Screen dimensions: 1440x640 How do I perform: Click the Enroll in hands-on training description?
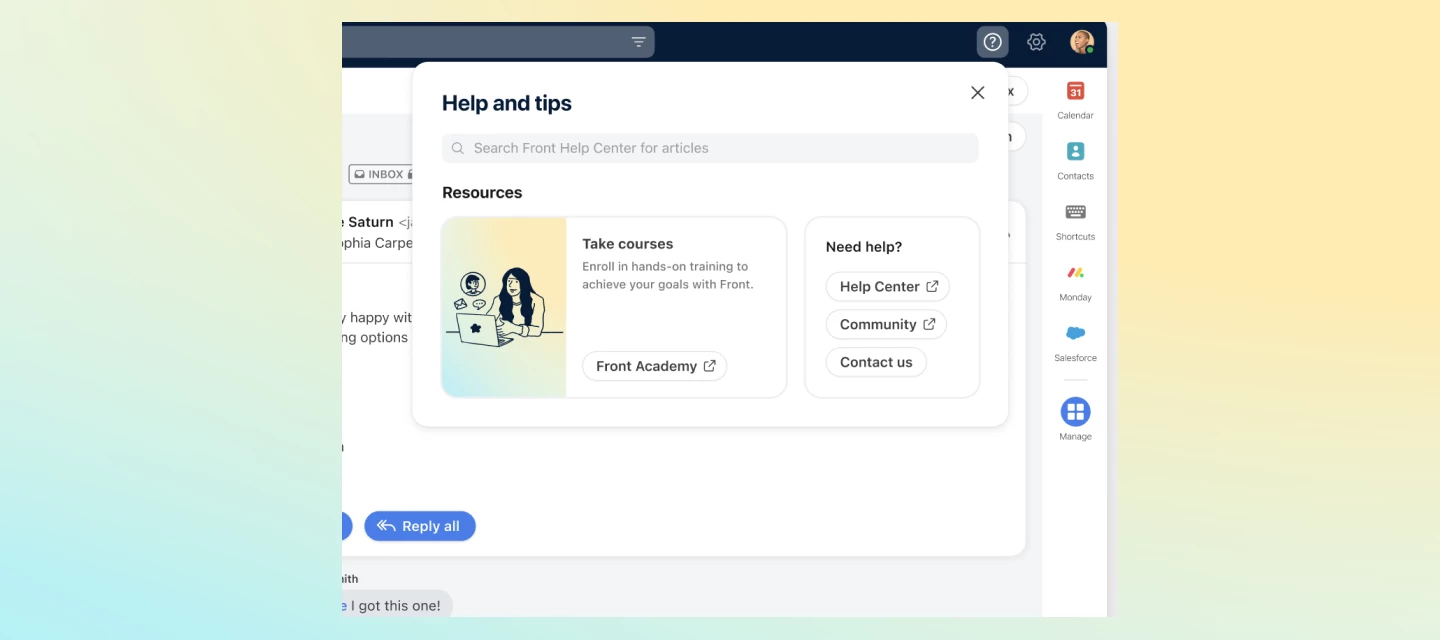(x=668, y=275)
